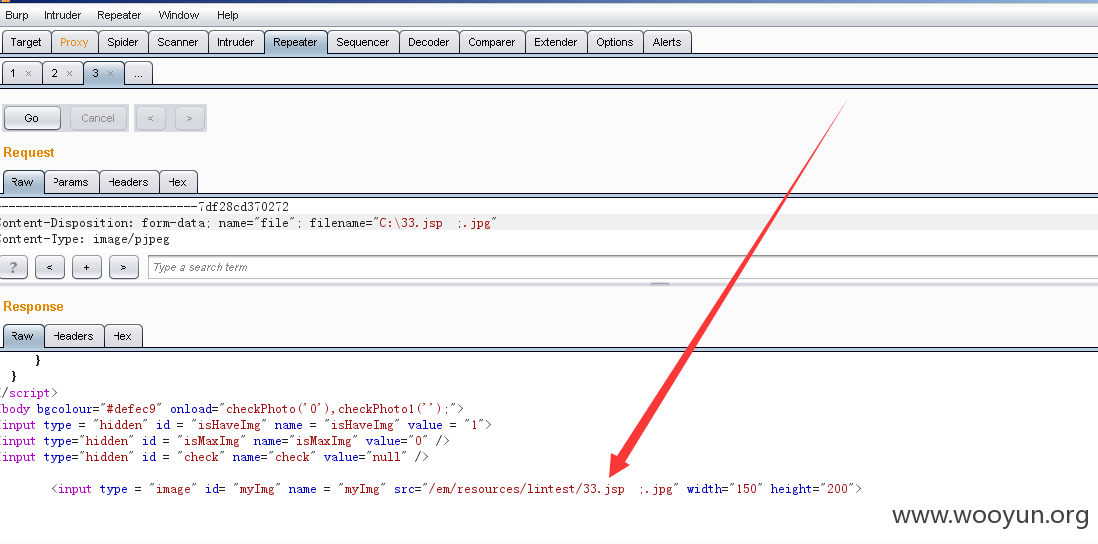1098x544 pixels.
Task: Switch to the Options tab
Action: click(615, 42)
